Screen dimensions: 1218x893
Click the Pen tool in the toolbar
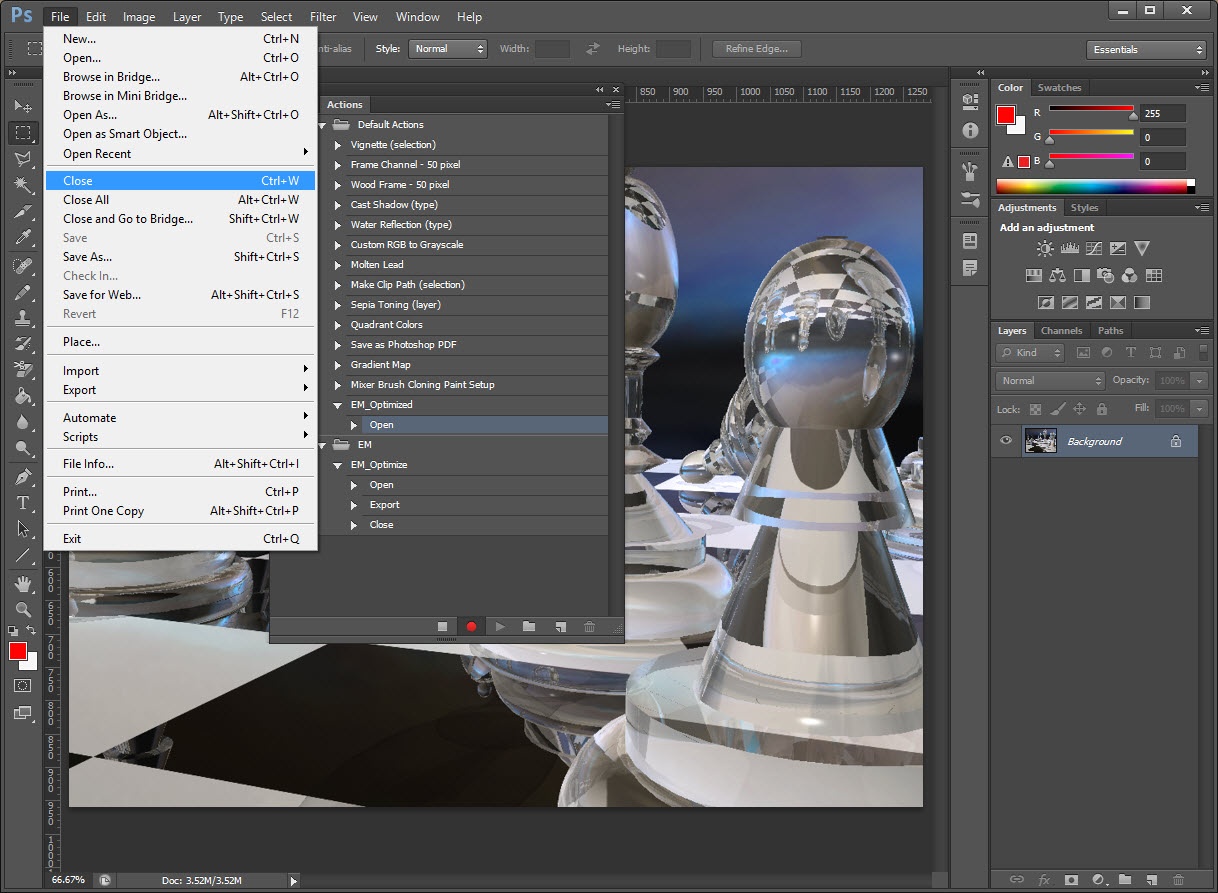(x=23, y=477)
